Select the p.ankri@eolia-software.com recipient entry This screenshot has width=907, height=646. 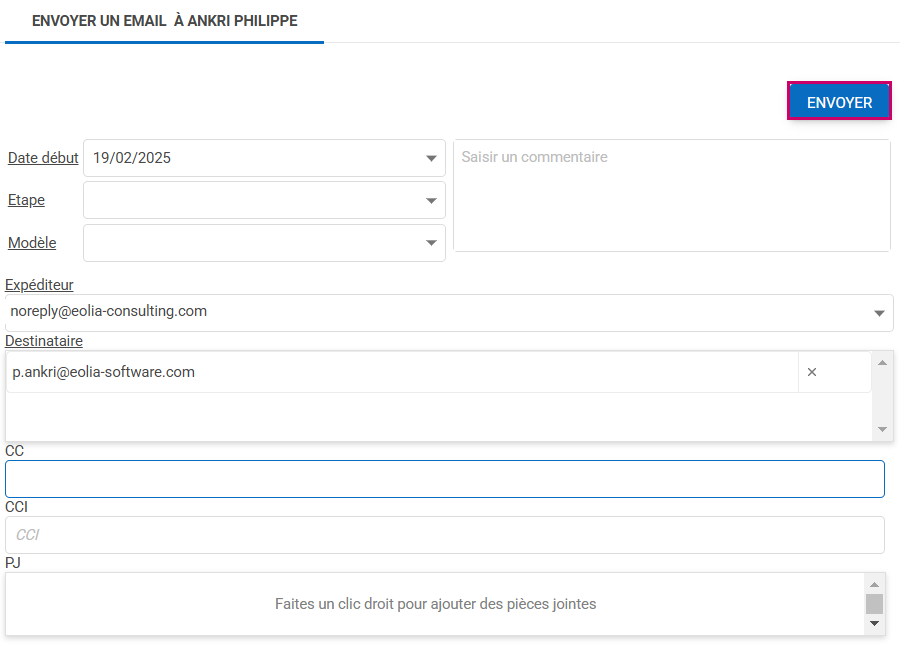pyautogui.click(x=400, y=372)
